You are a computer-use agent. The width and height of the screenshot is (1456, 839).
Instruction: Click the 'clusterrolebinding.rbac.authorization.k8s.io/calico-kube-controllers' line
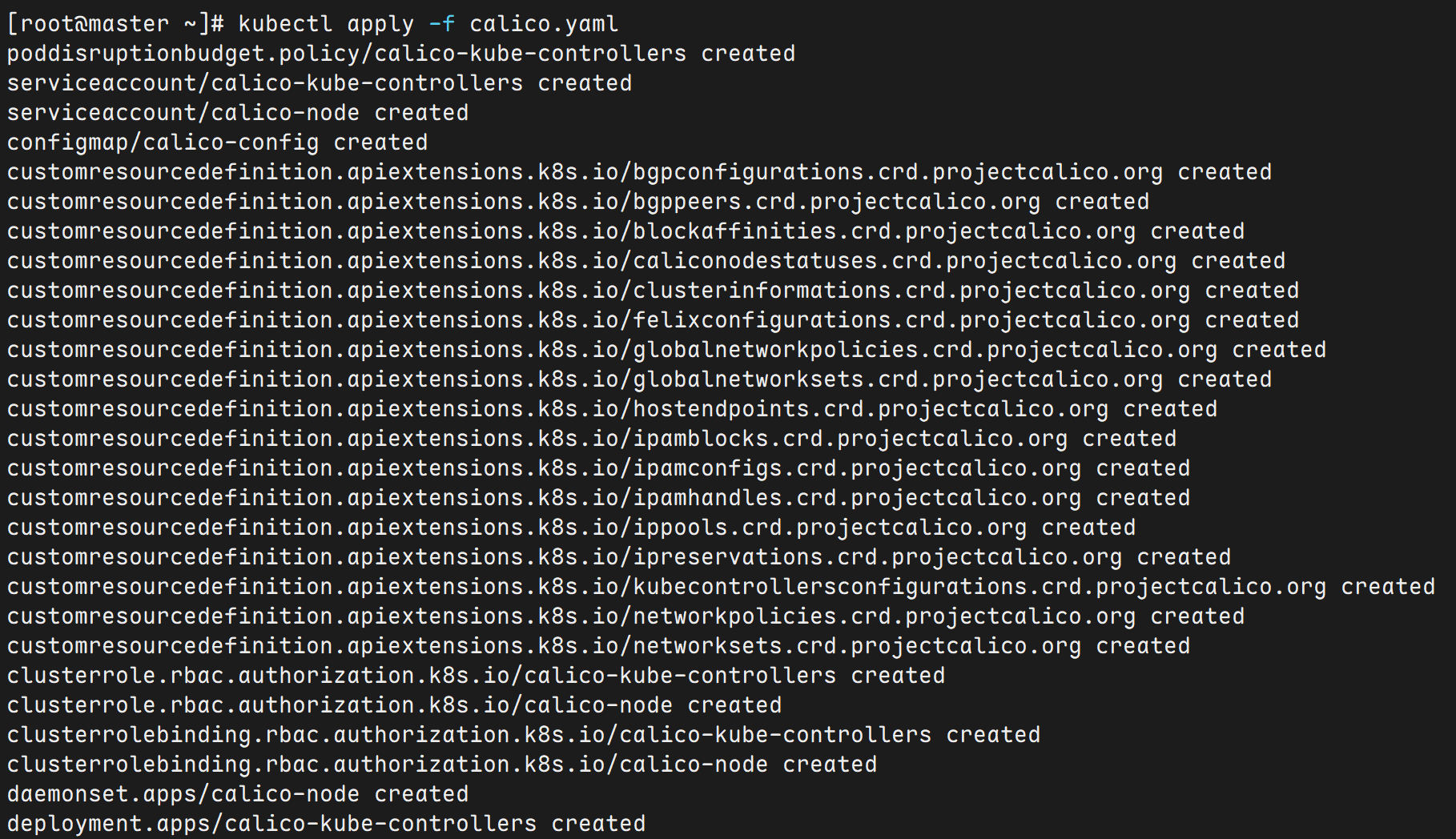pyautogui.click(x=524, y=735)
